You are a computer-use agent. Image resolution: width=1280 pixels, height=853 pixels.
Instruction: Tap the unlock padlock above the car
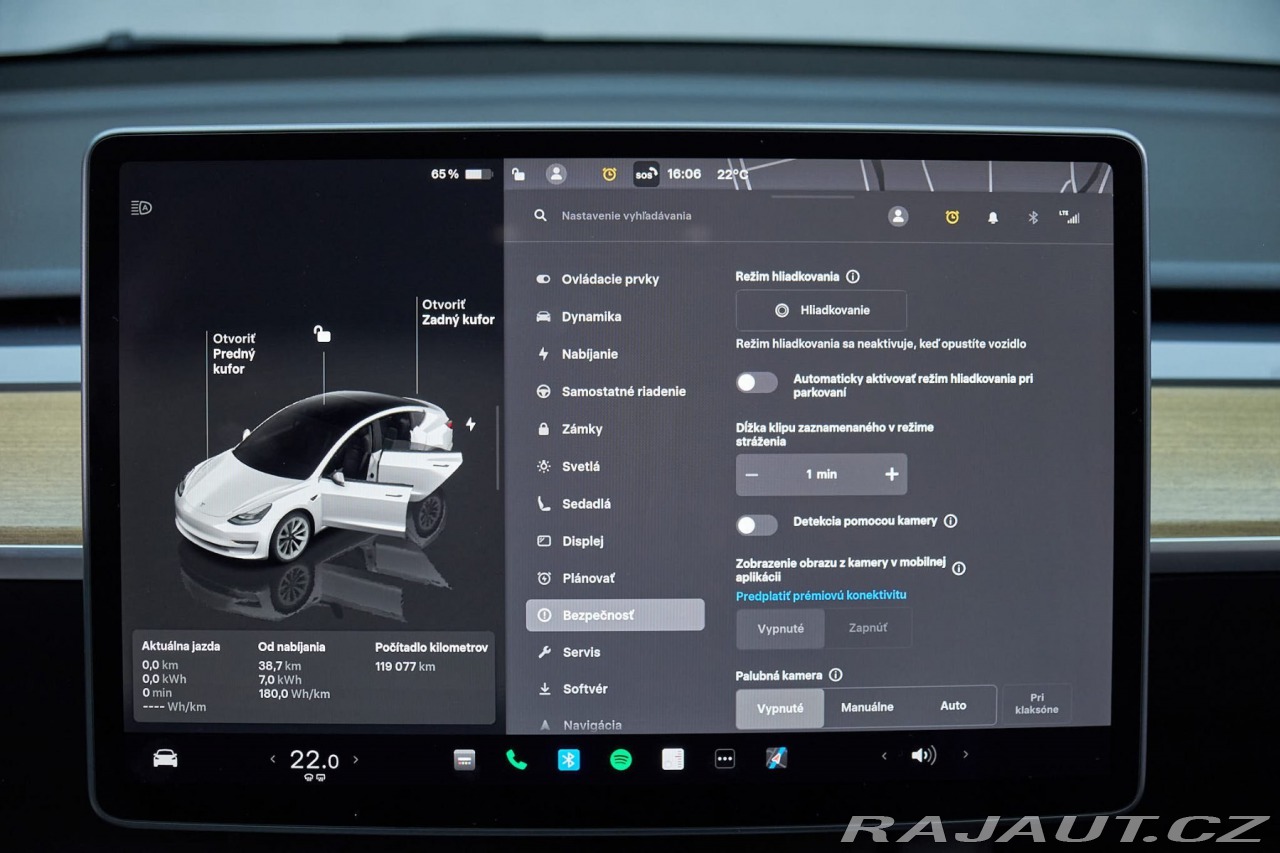click(x=322, y=333)
